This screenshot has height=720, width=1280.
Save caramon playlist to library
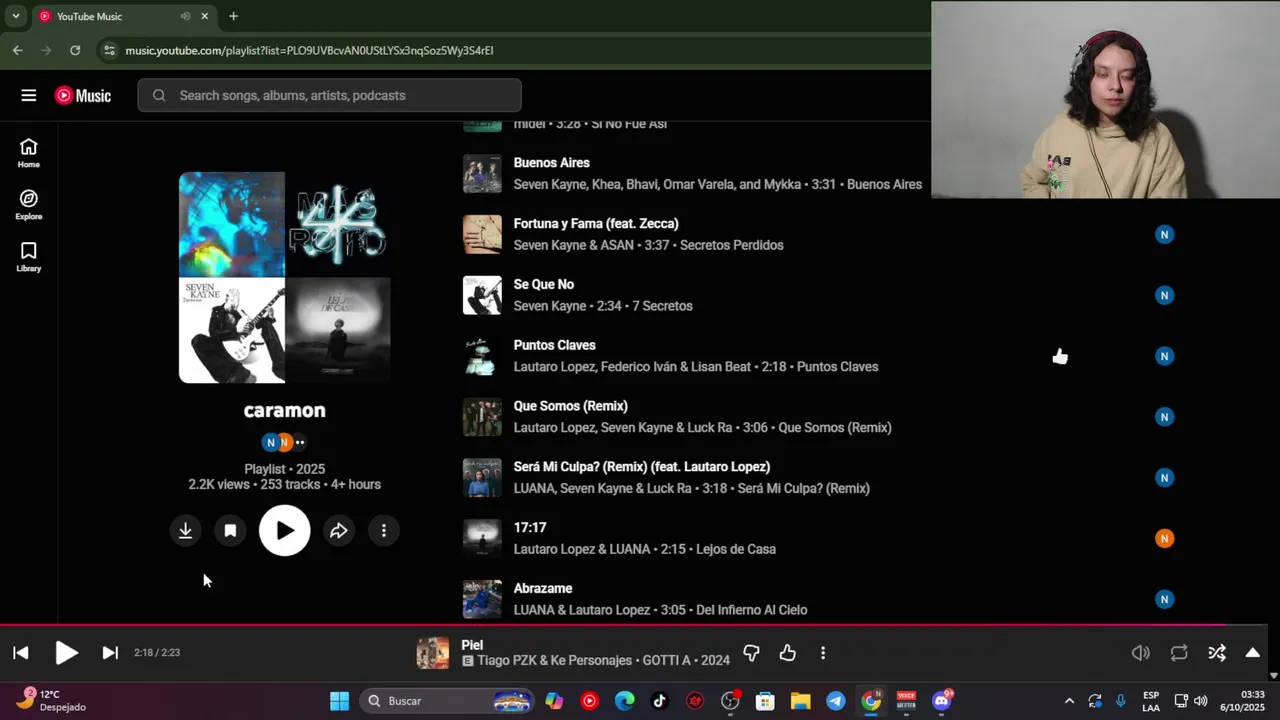230,531
